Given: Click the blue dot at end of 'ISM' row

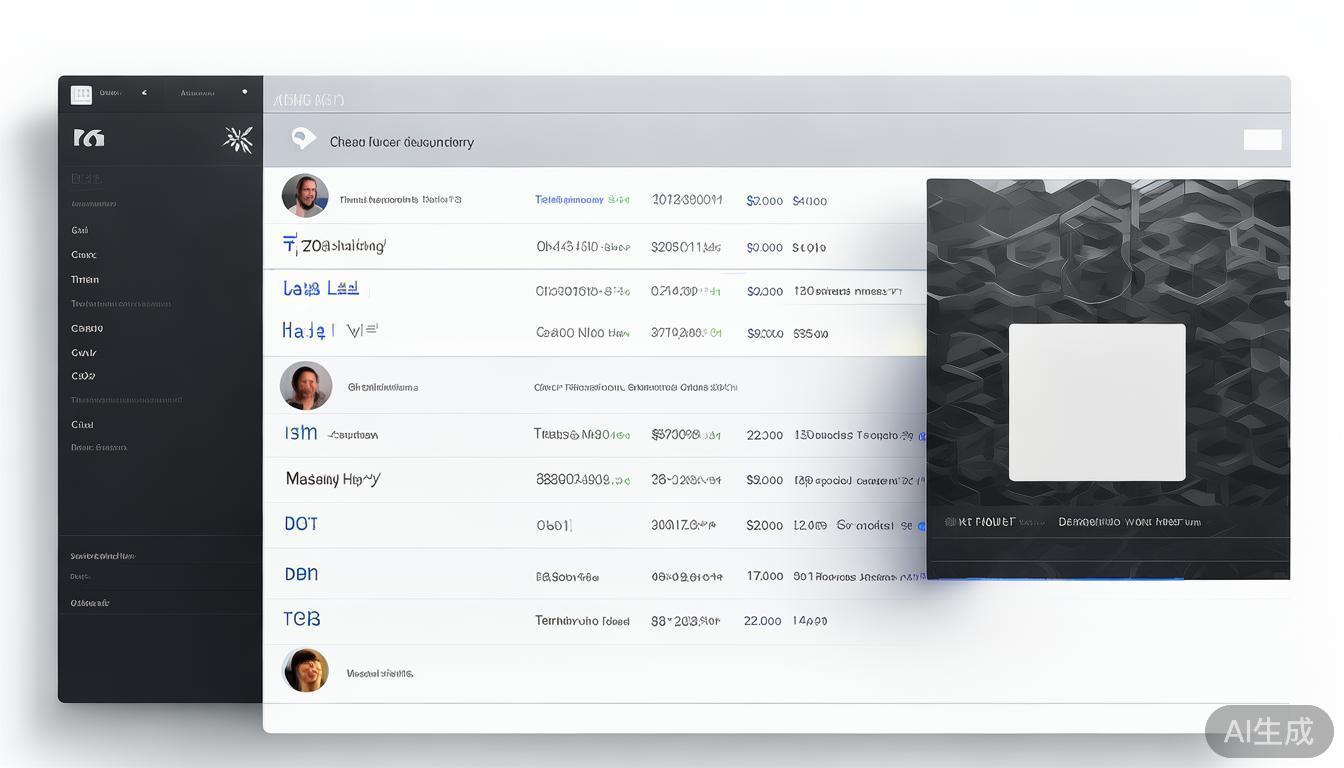Looking at the screenshot, I should point(922,436).
